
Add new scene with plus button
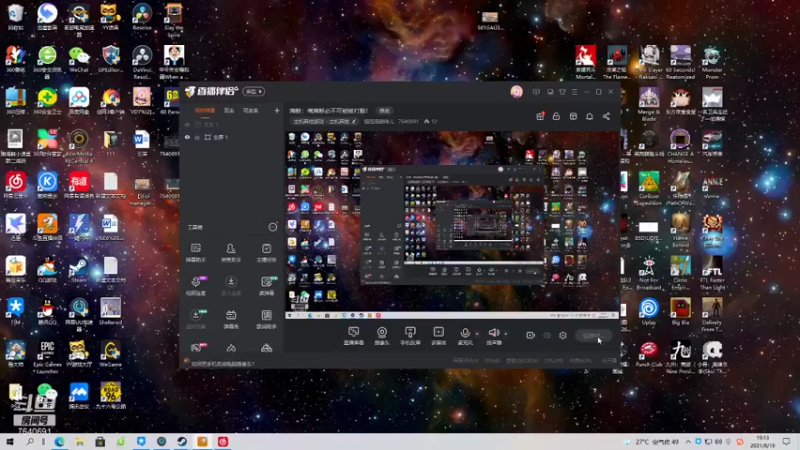pos(277,110)
